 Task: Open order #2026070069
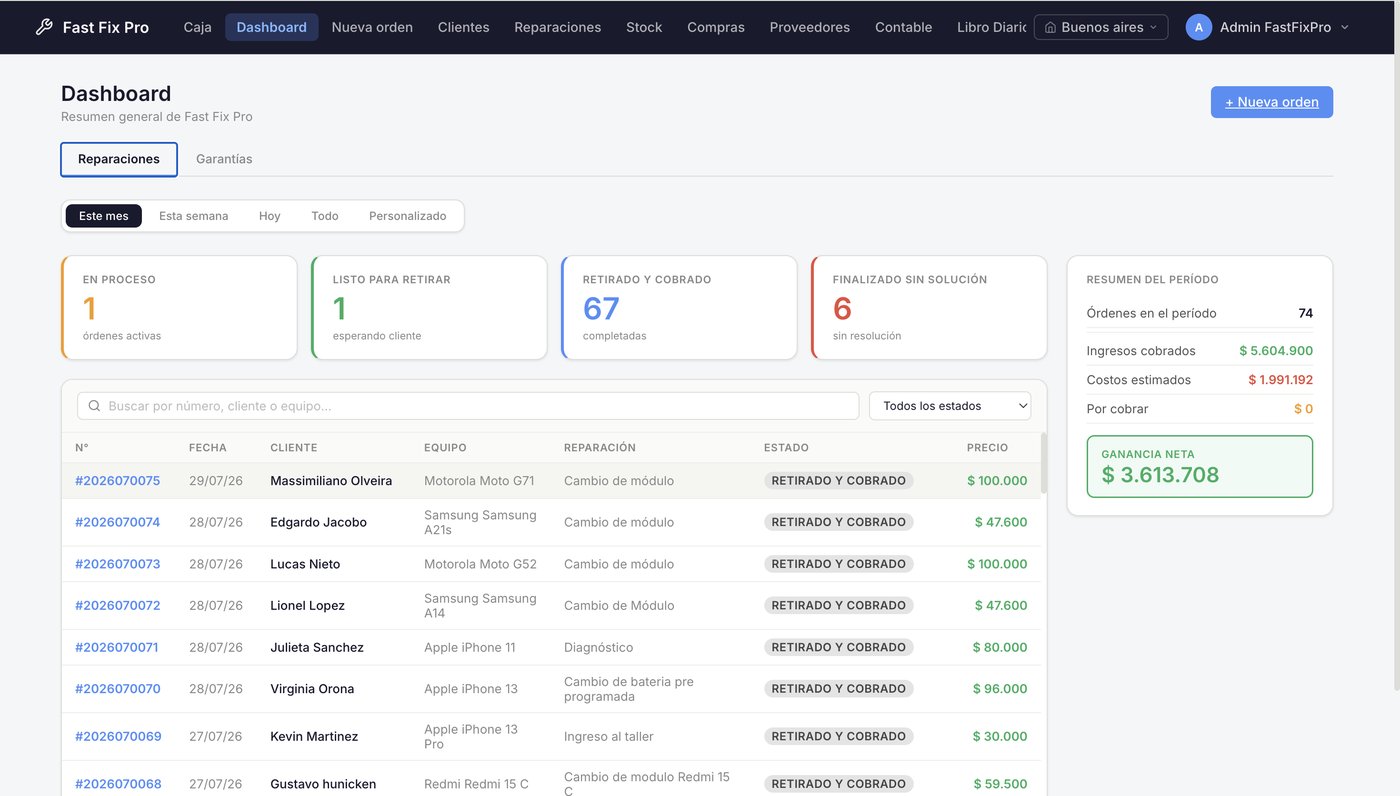tap(118, 736)
